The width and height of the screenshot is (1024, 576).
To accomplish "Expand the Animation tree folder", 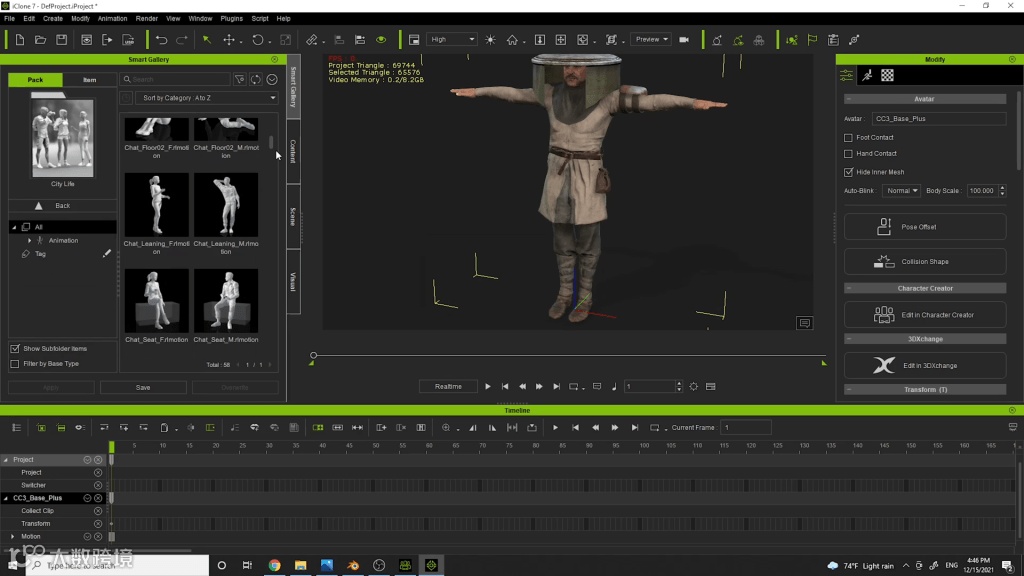I will pyautogui.click(x=29, y=240).
